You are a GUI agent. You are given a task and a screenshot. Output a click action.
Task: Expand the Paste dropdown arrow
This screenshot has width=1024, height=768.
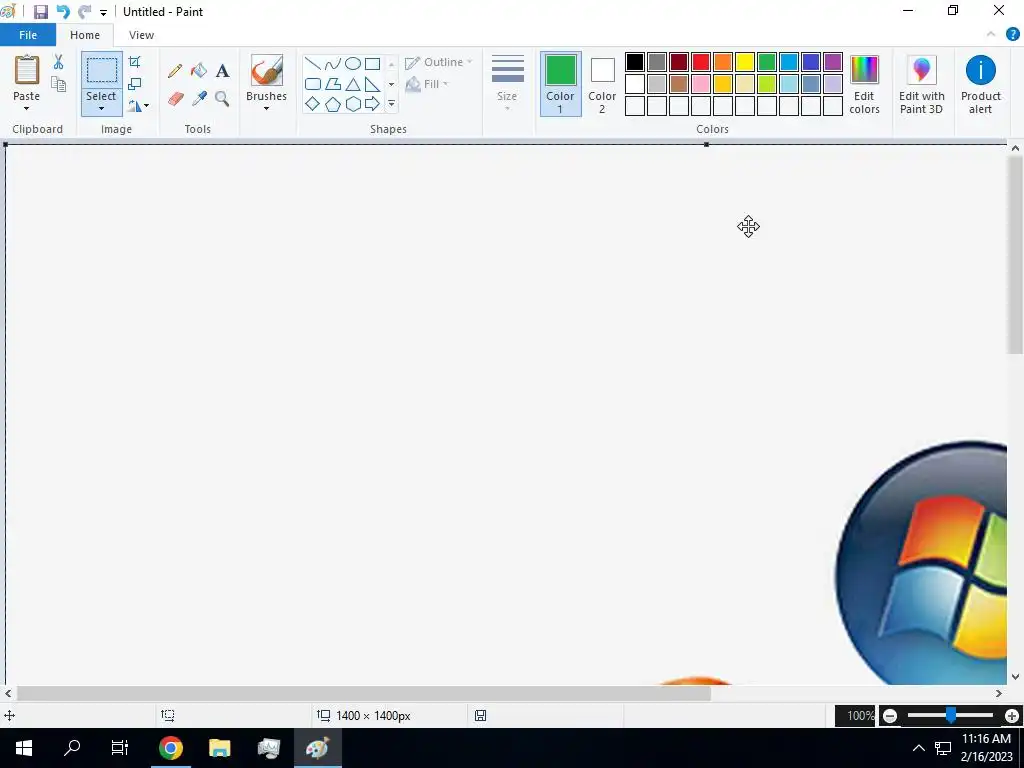point(27,108)
